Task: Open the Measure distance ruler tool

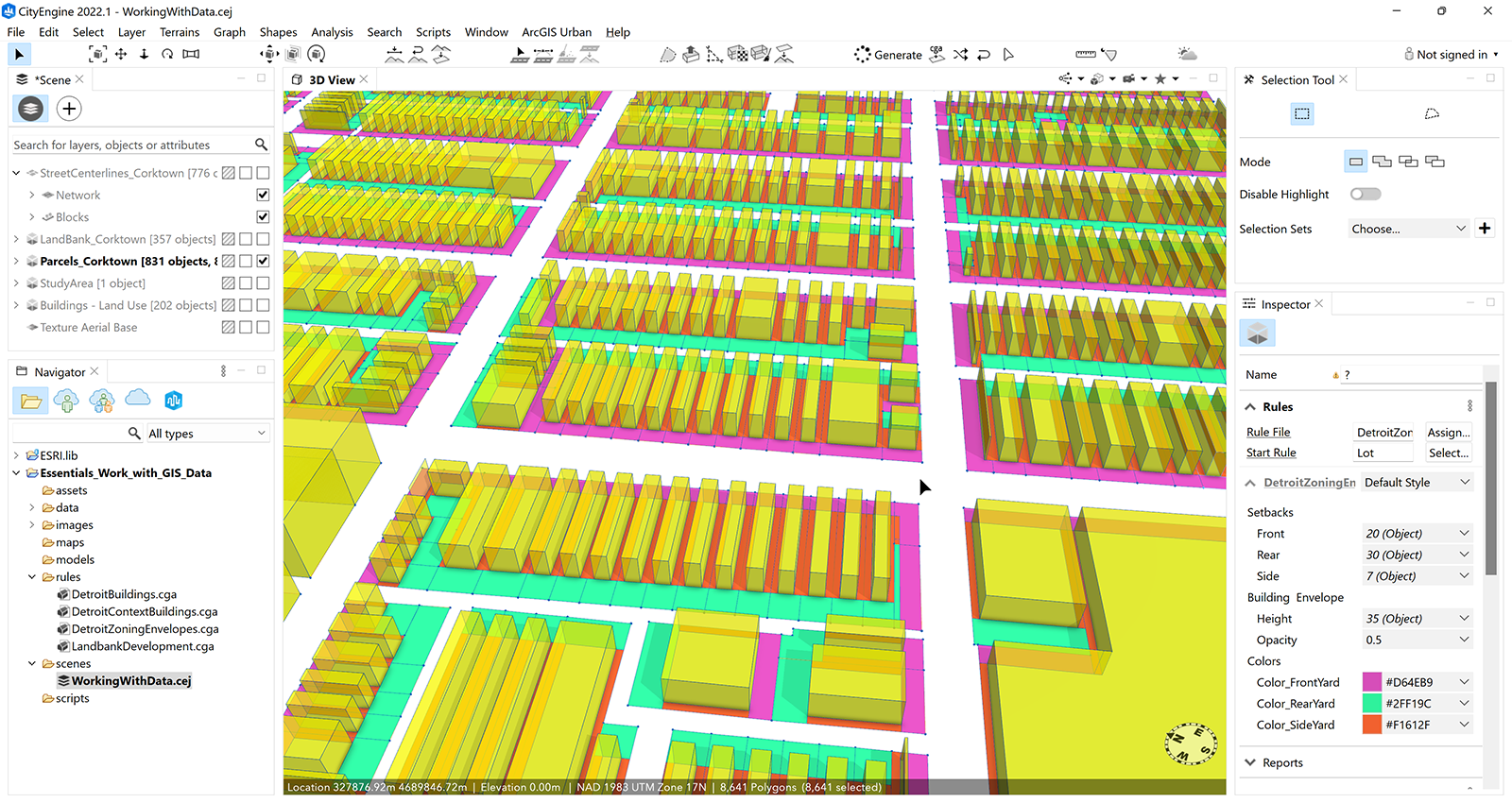Action: [1086, 55]
